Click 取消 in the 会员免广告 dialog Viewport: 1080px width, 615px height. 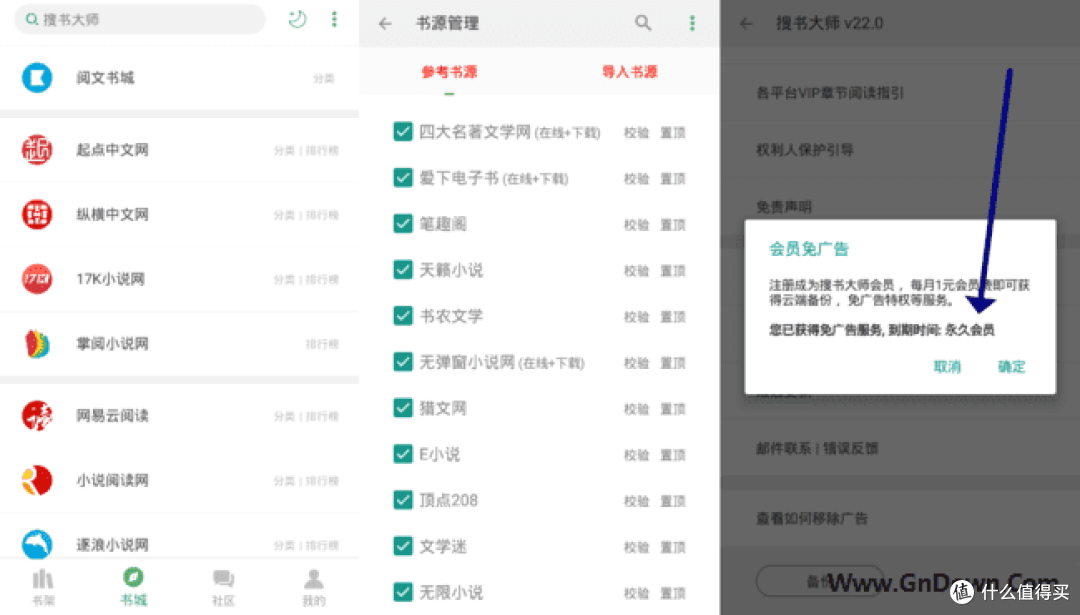tap(947, 366)
